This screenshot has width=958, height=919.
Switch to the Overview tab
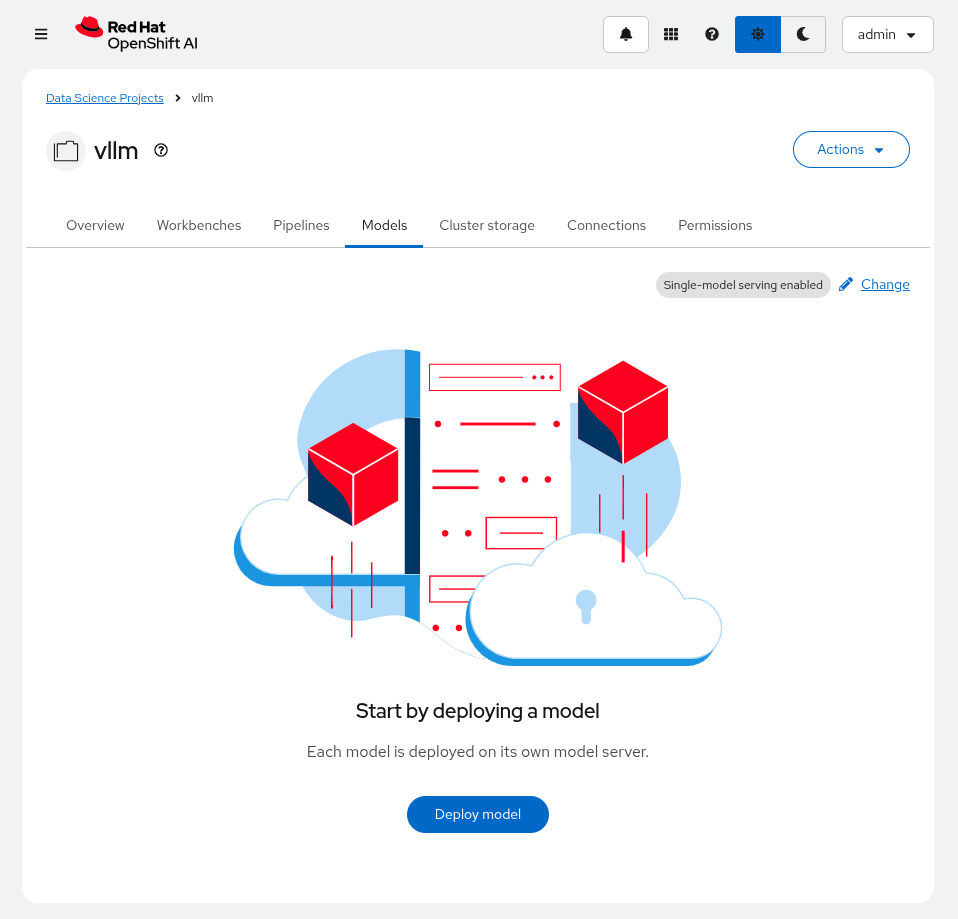tap(95, 225)
